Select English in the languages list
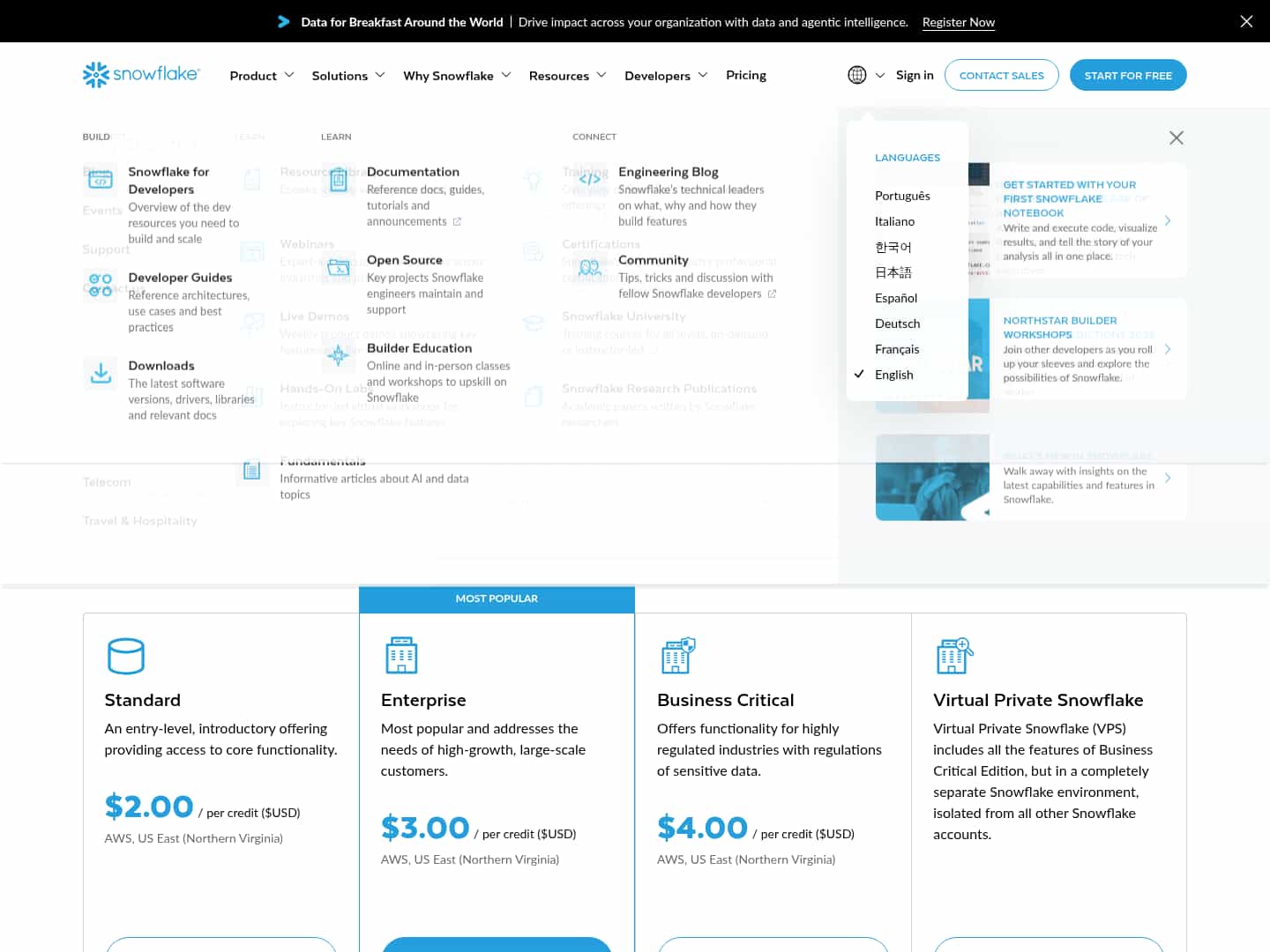Screen dimensions: 1270x952 tap(893, 375)
